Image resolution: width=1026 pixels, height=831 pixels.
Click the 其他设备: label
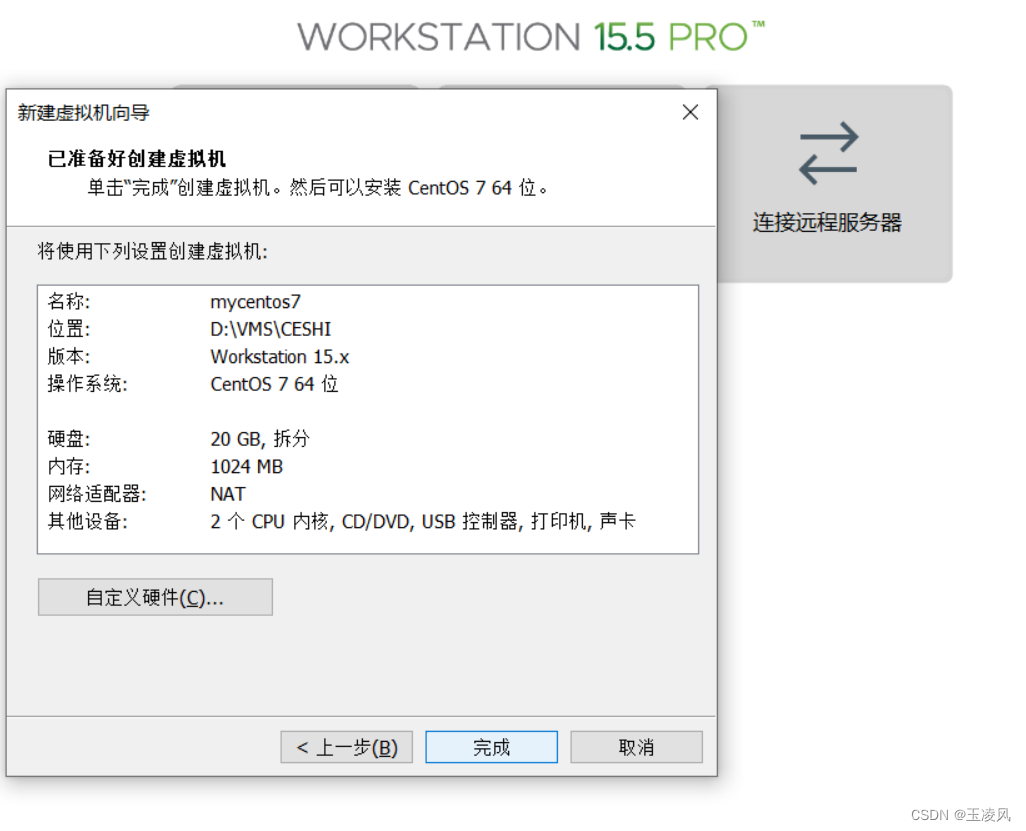coord(88,522)
